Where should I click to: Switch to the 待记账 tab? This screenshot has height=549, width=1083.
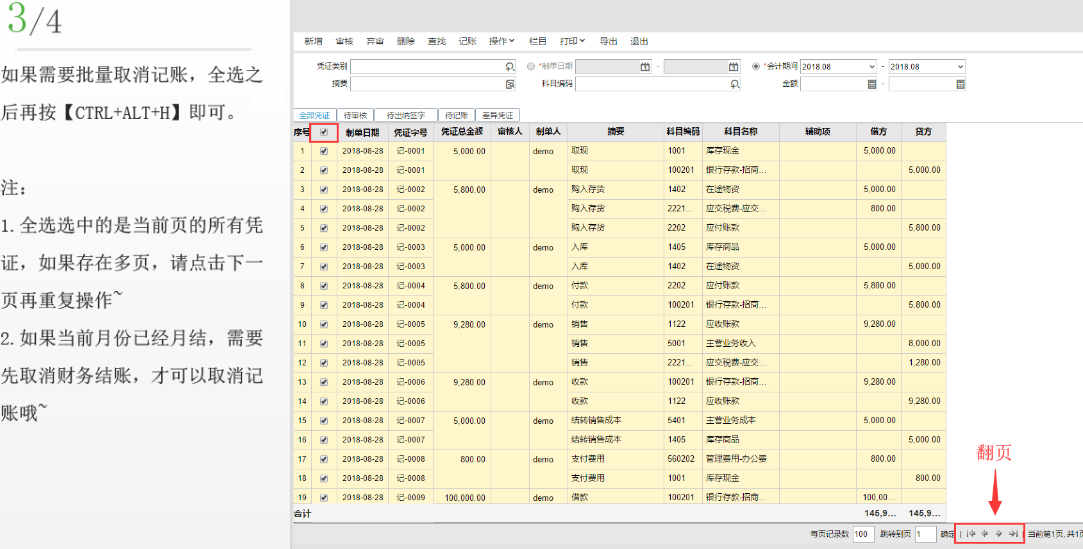coord(457,115)
